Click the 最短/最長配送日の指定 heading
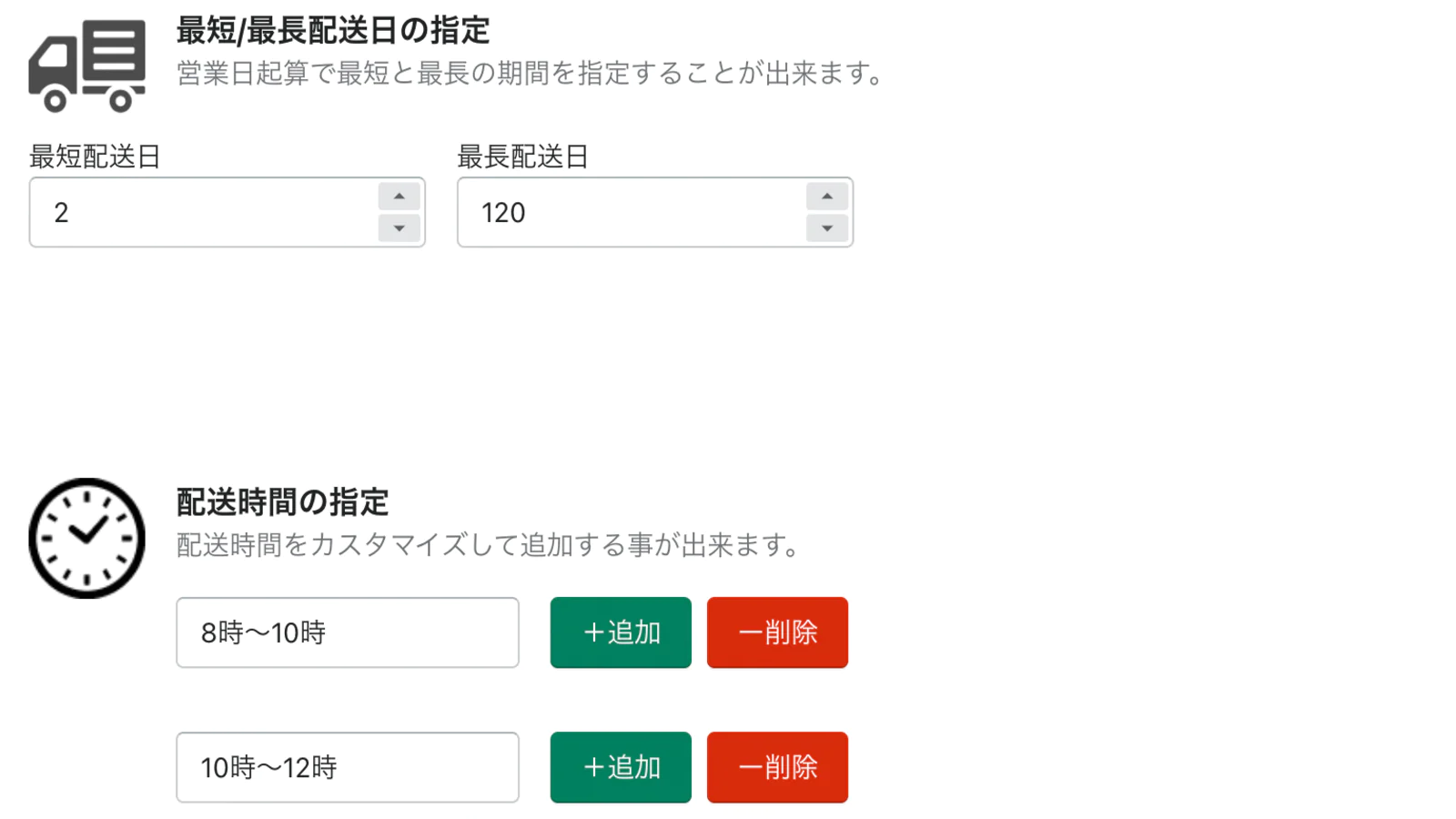The height and width of the screenshot is (819, 1456). coord(333,31)
